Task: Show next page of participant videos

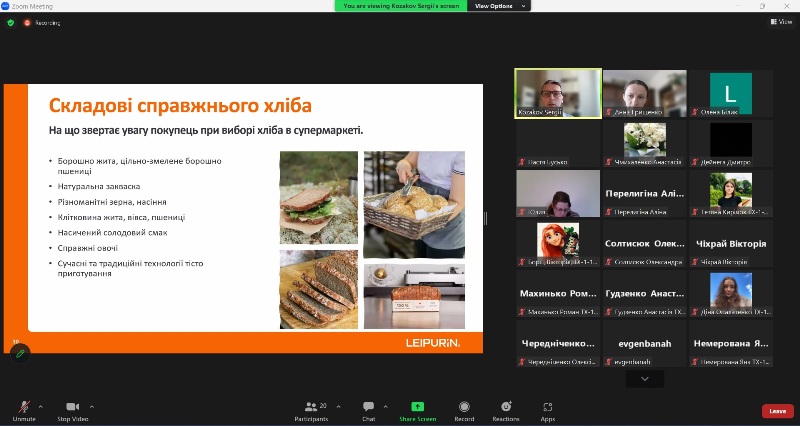Action: 645,379
